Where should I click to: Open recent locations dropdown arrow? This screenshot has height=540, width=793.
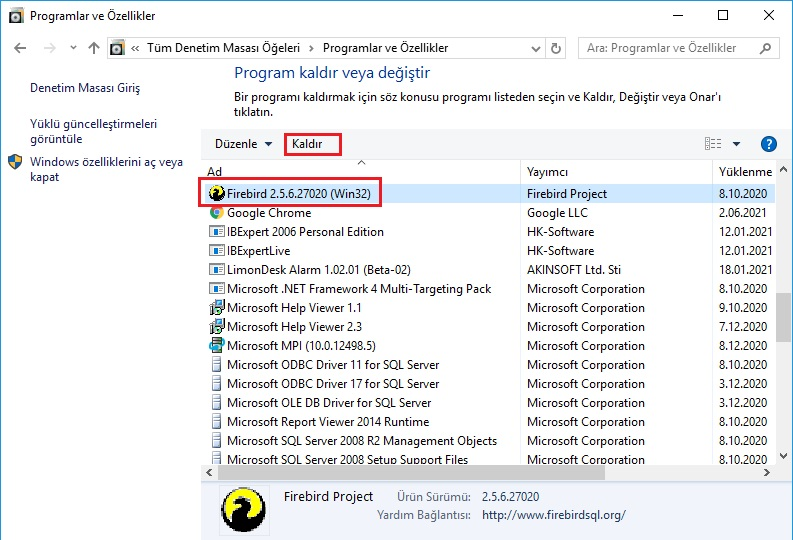[x=73, y=48]
